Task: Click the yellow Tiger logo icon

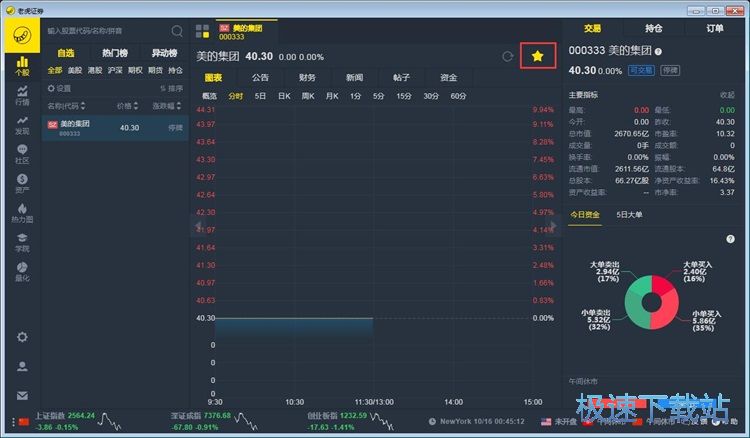Action: tap(22, 35)
